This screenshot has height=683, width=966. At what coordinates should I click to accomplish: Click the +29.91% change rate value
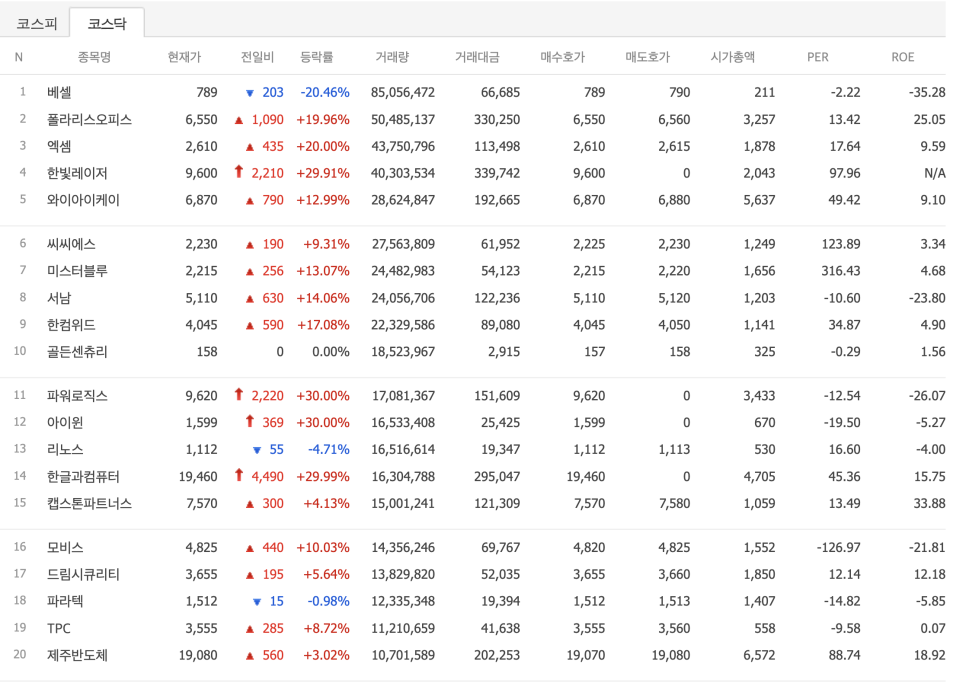pyautogui.click(x=323, y=173)
